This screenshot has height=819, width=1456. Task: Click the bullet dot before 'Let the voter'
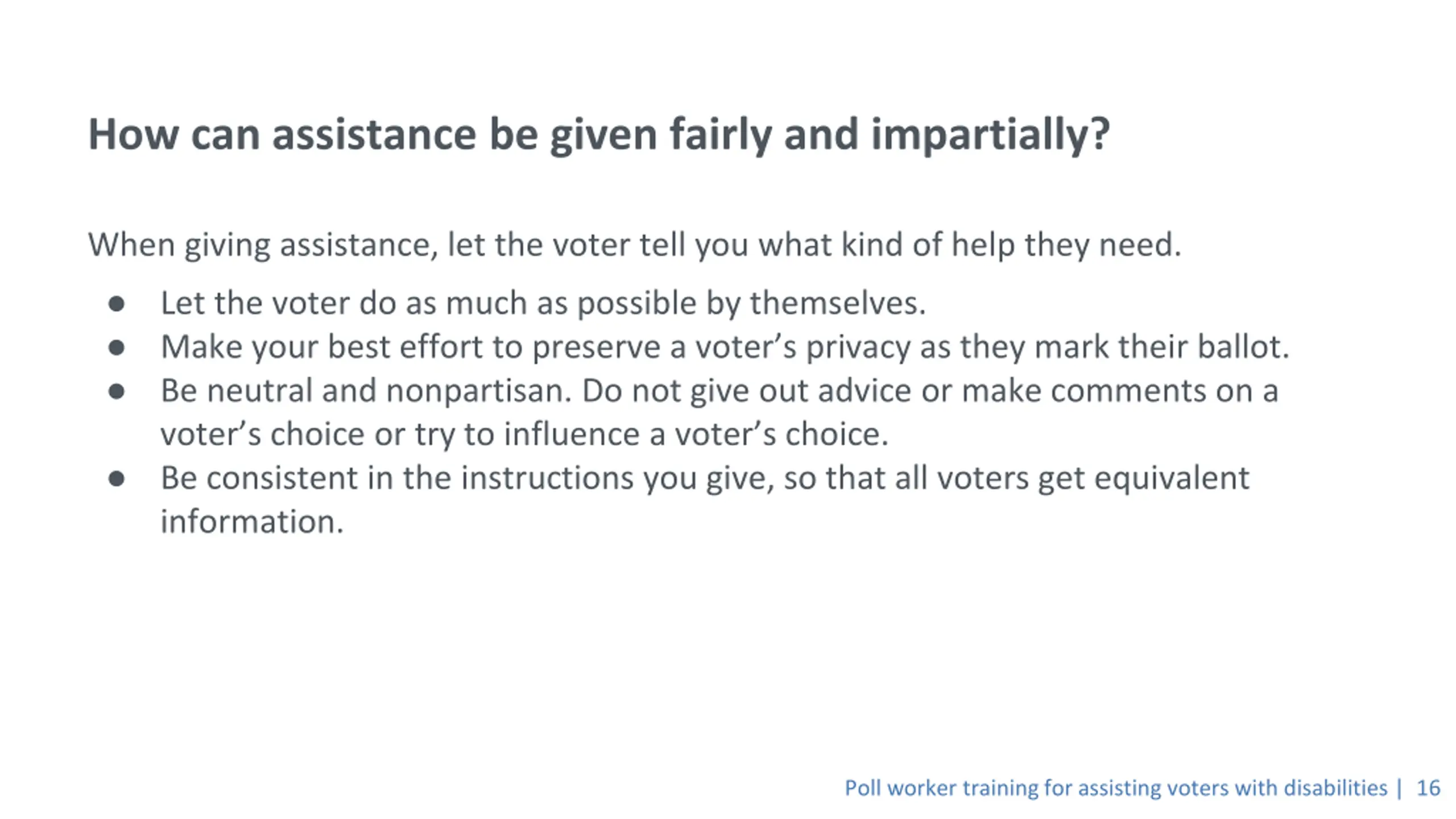(x=117, y=304)
